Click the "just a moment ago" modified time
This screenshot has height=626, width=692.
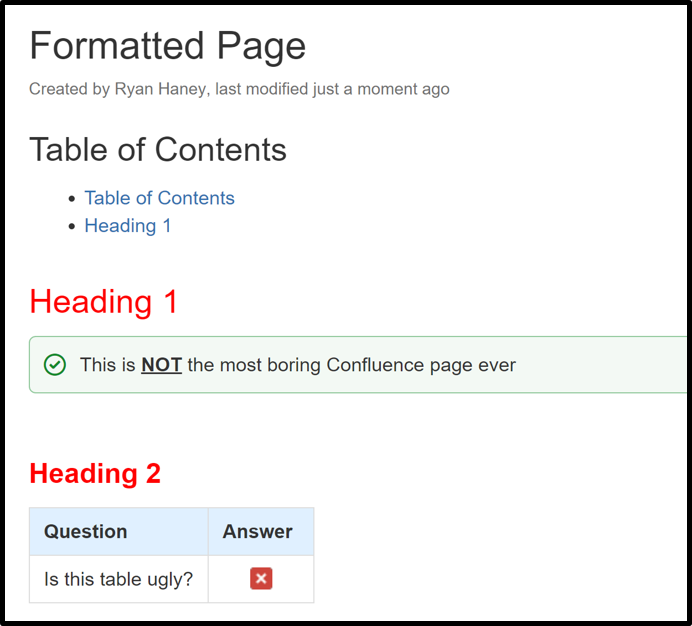[380, 89]
